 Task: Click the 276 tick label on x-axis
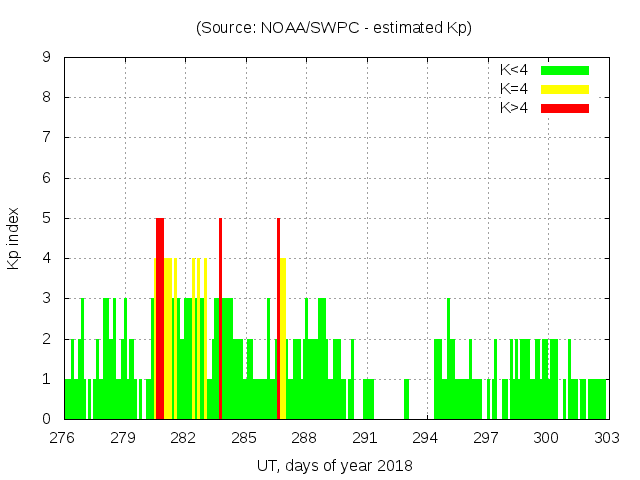63,438
